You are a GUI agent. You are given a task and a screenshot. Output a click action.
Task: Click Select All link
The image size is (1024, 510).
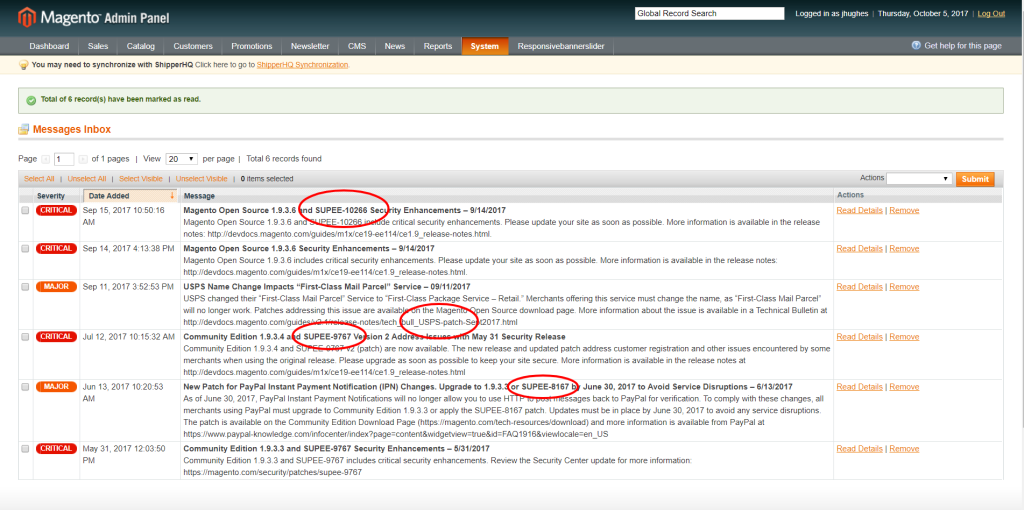coord(39,179)
